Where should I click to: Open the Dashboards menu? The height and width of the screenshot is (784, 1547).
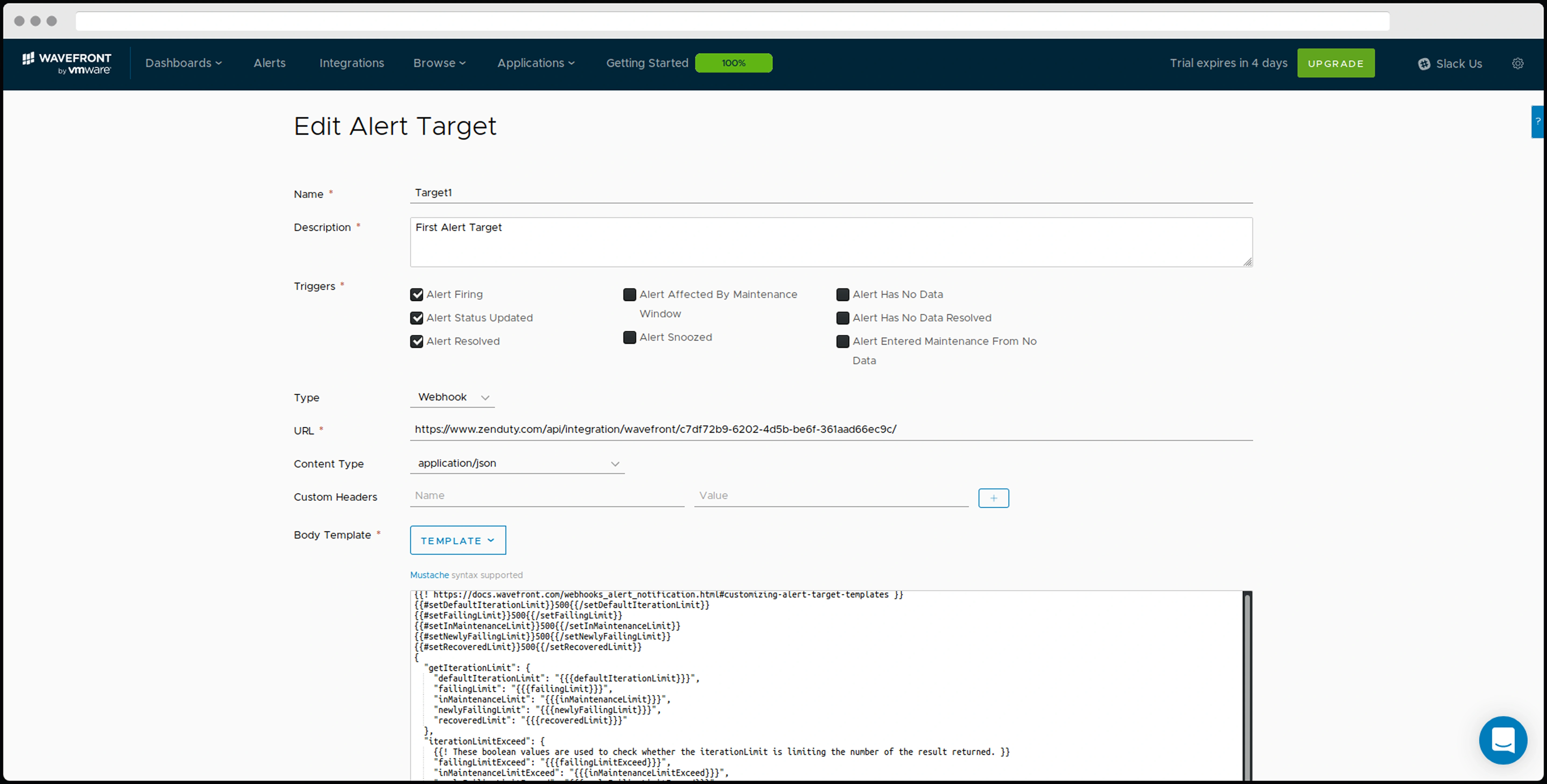(183, 63)
